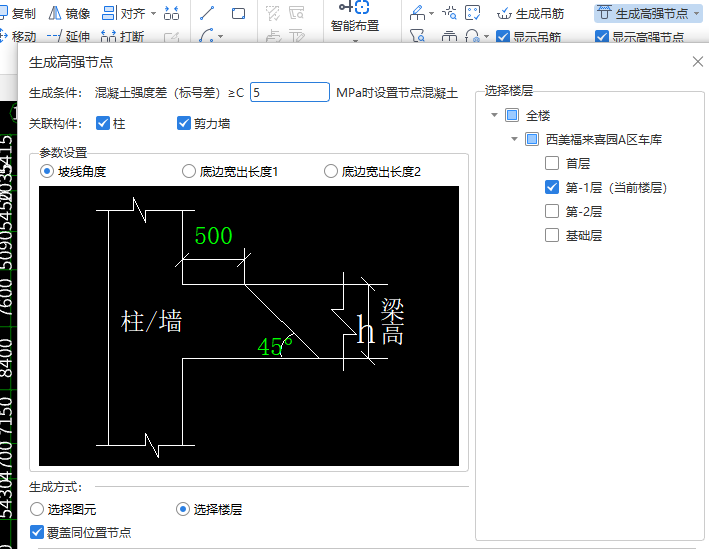Open the dropdown next to the pen-shaped icon
The height and width of the screenshot is (549, 709).
tap(431, 14)
